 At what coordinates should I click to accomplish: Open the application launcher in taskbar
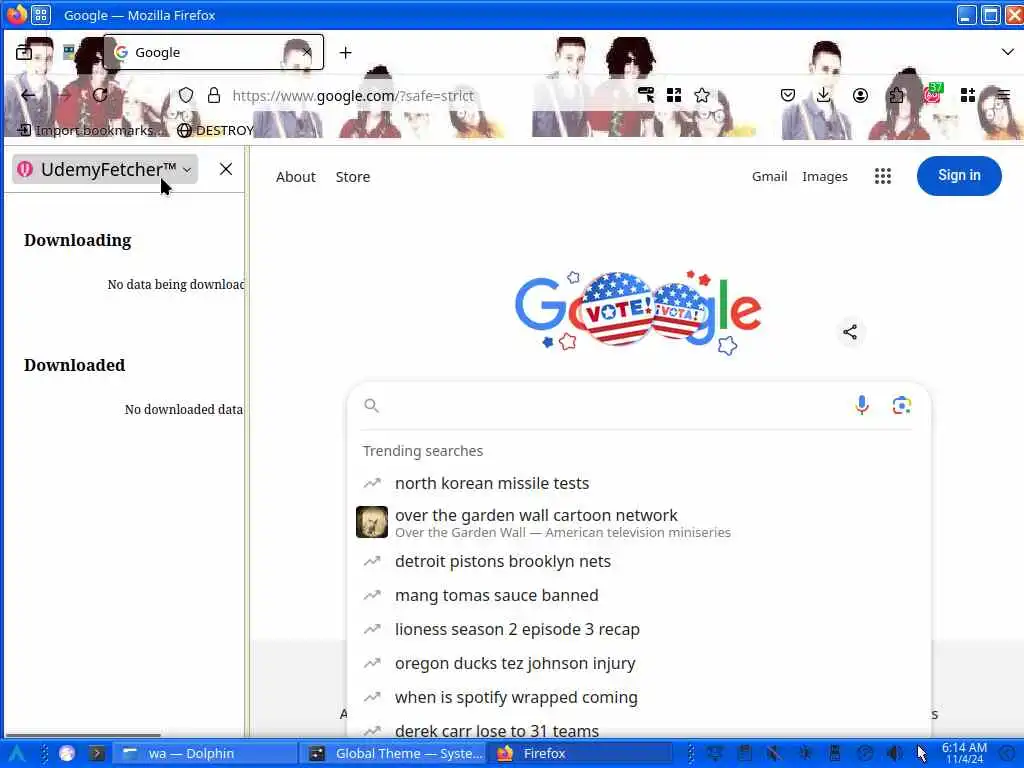click(x=17, y=753)
